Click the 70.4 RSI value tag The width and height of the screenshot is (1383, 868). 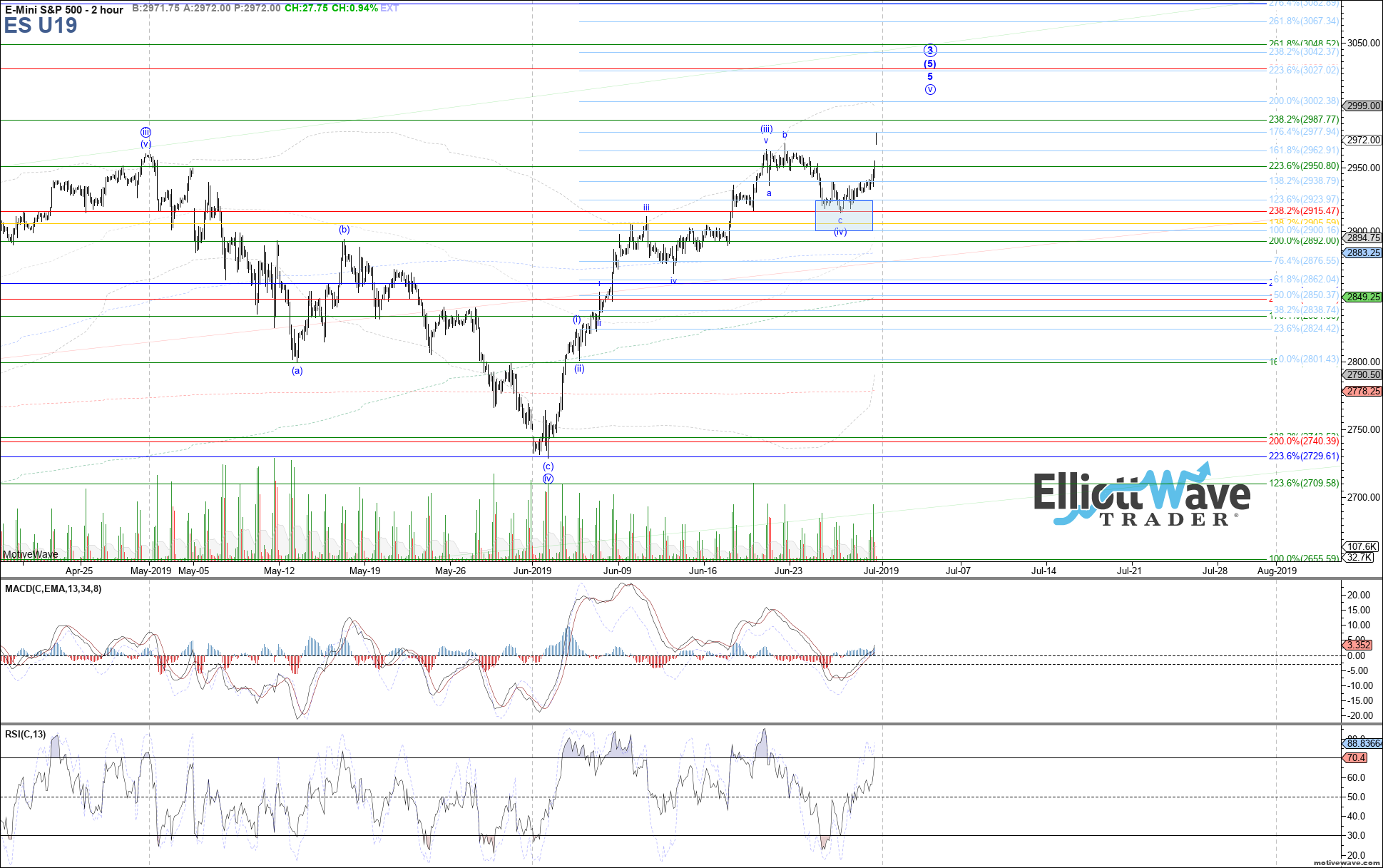tap(1356, 757)
